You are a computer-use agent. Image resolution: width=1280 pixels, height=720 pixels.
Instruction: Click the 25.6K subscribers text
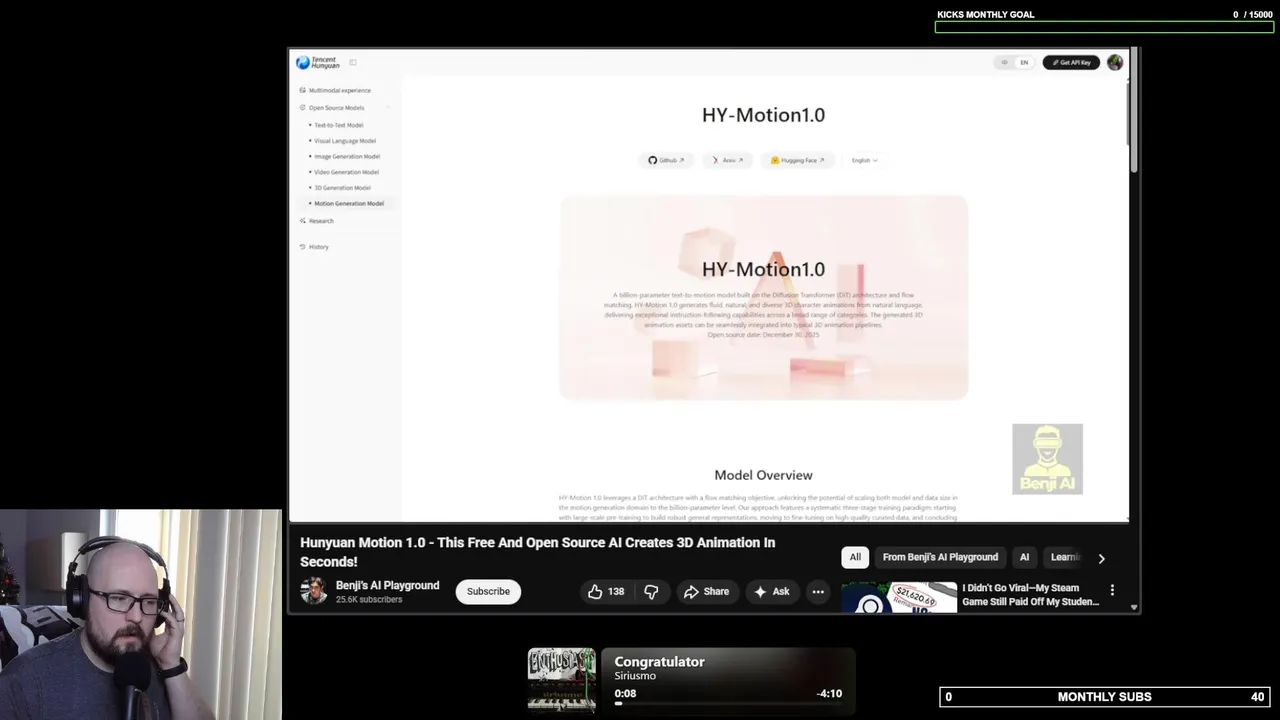point(369,600)
